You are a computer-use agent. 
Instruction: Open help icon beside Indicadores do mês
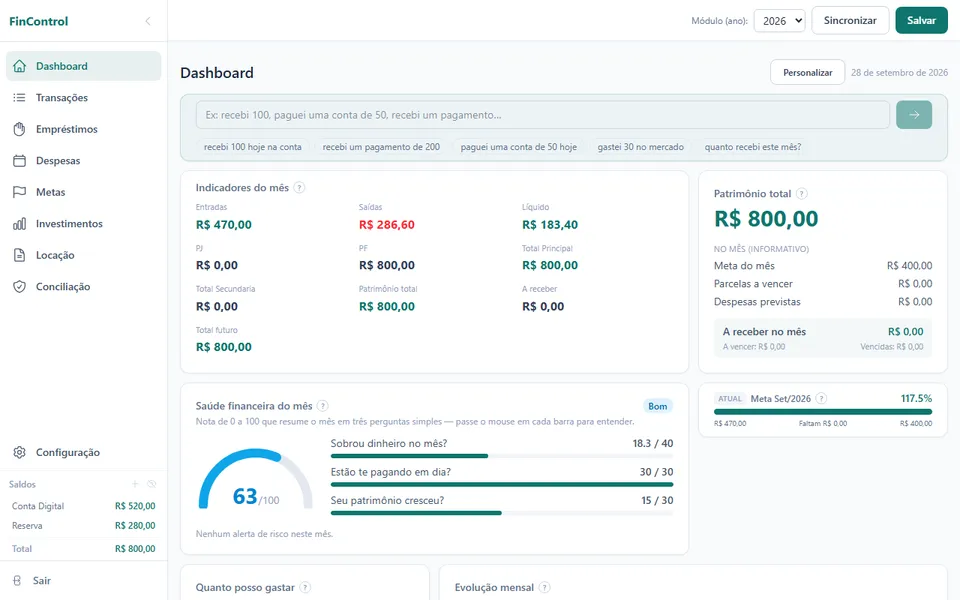tap(299, 188)
